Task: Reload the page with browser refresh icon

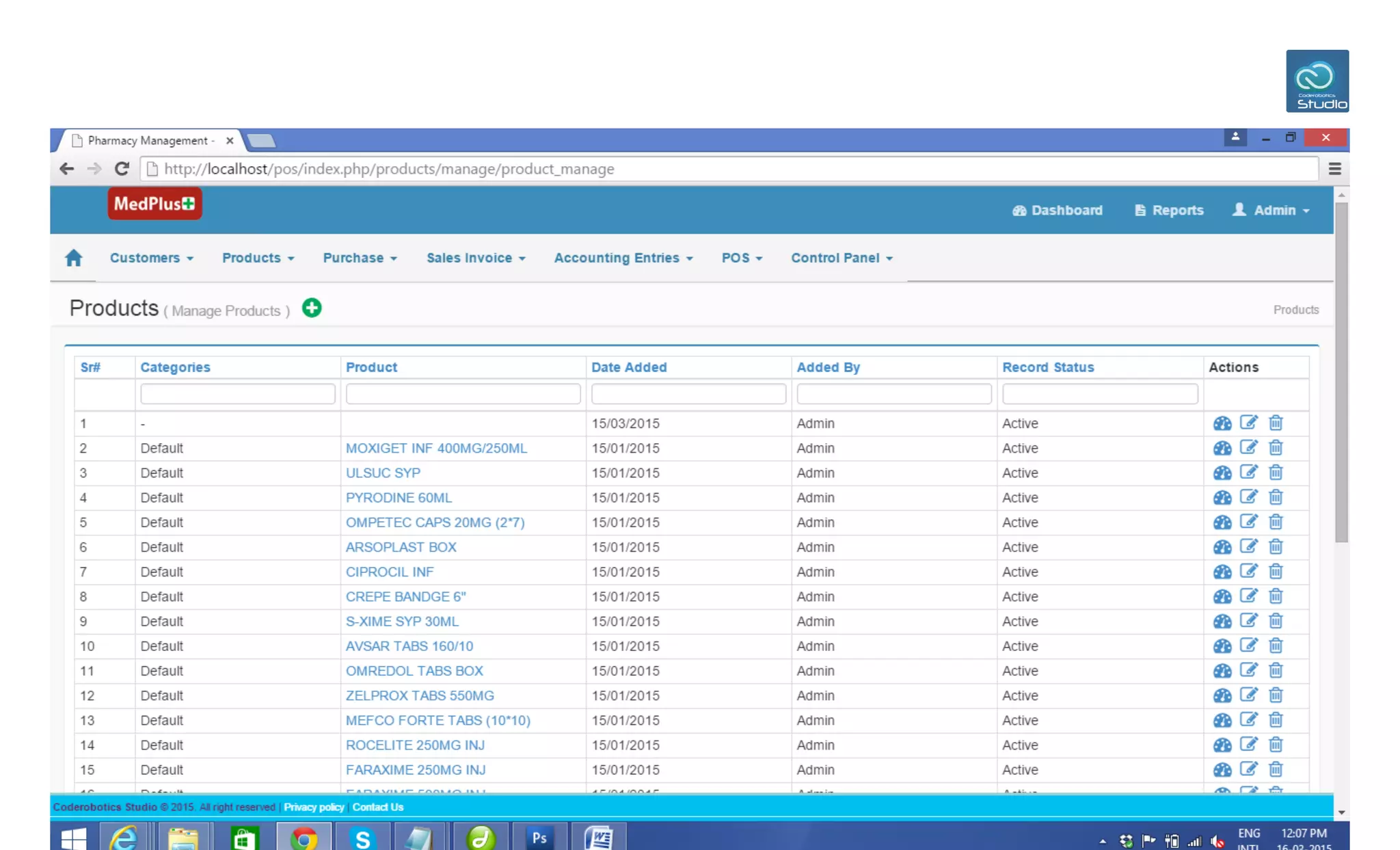Action: click(x=122, y=169)
